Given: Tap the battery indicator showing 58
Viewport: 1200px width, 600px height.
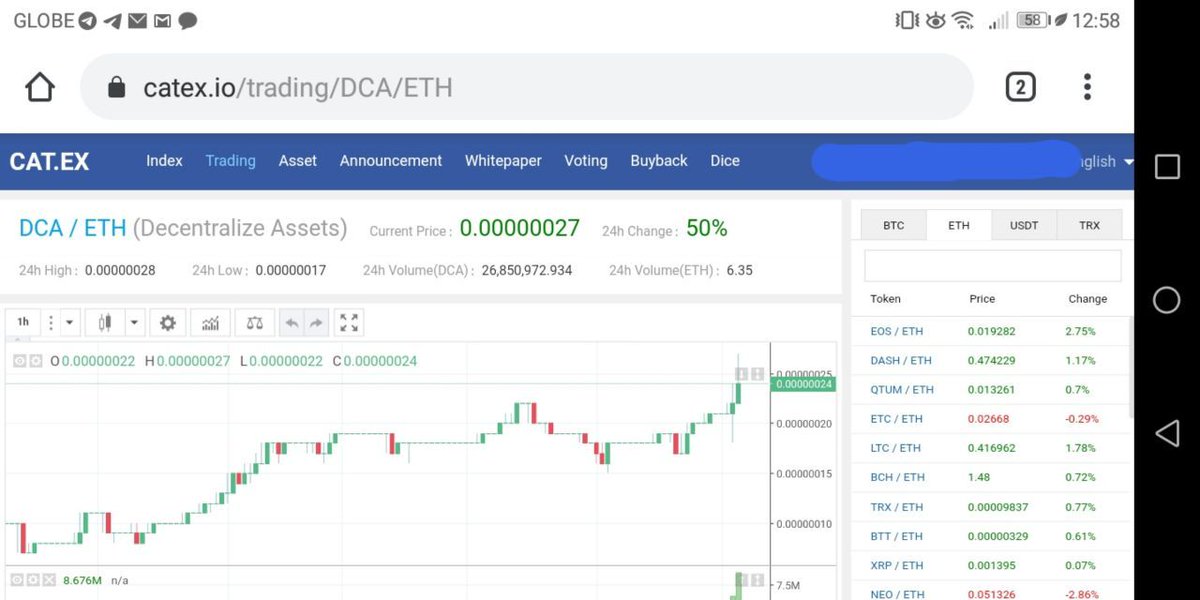Looking at the screenshot, I should point(1033,20).
